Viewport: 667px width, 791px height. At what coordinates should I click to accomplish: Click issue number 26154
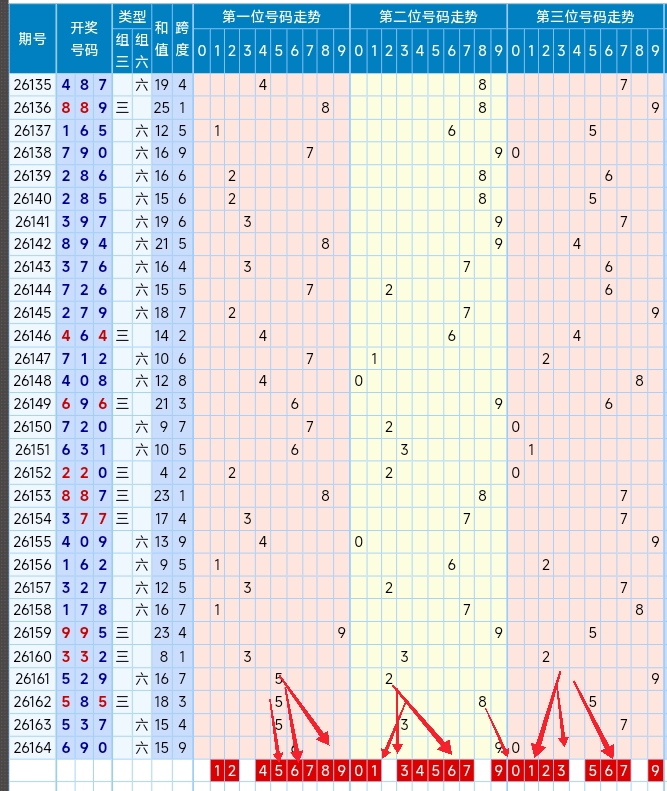[x=33, y=519]
